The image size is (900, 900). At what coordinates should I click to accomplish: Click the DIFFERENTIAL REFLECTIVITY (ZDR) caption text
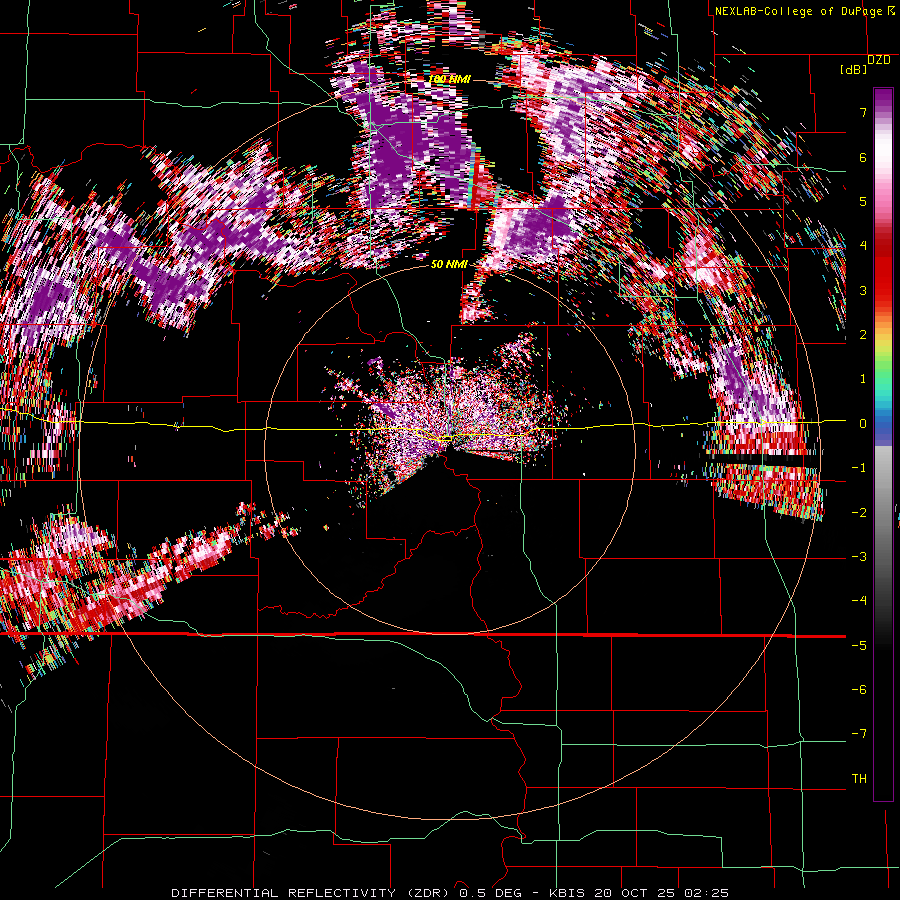pyautogui.click(x=310, y=893)
